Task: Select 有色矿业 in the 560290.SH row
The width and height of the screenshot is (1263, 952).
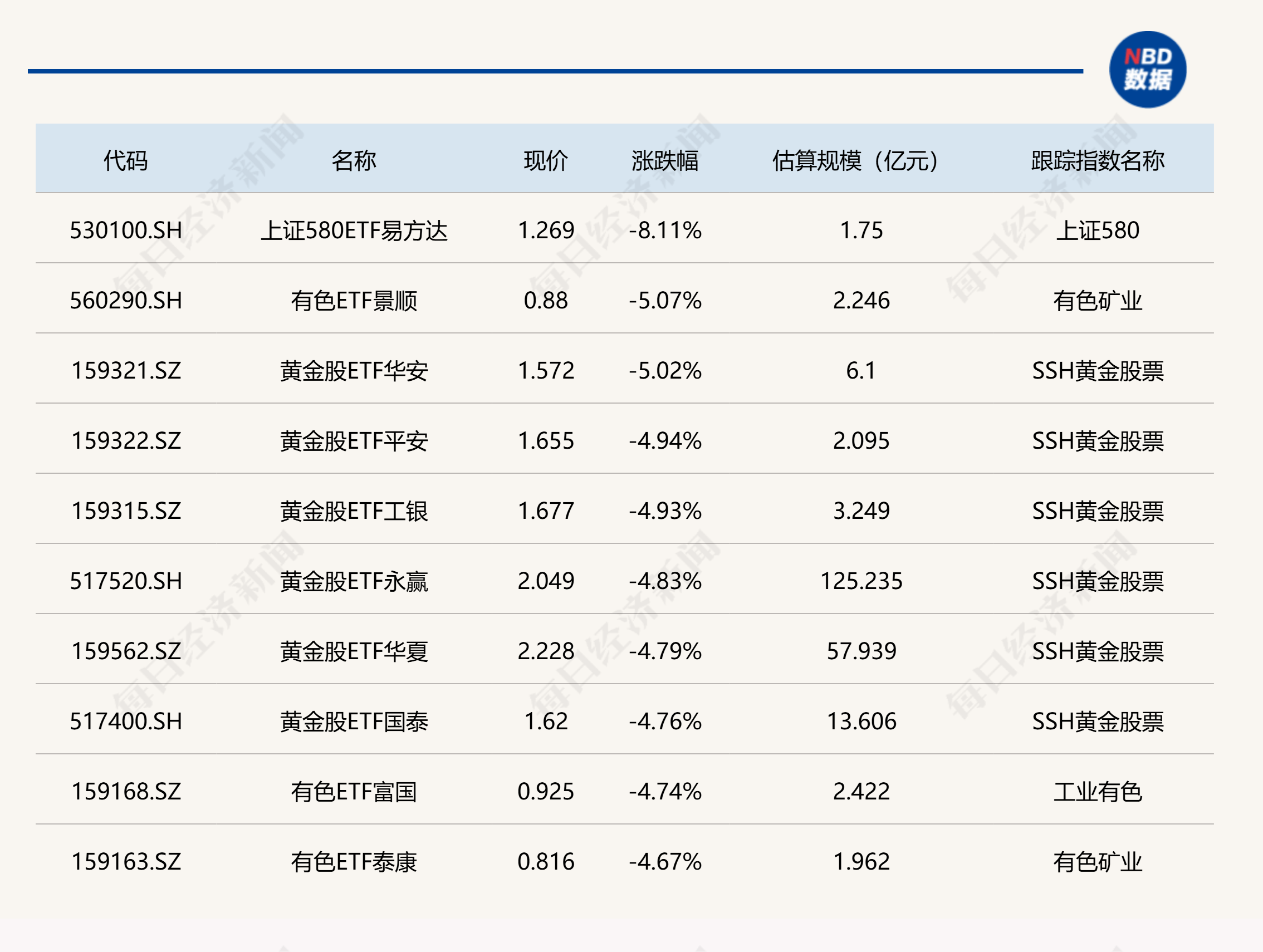Action: tap(1098, 301)
